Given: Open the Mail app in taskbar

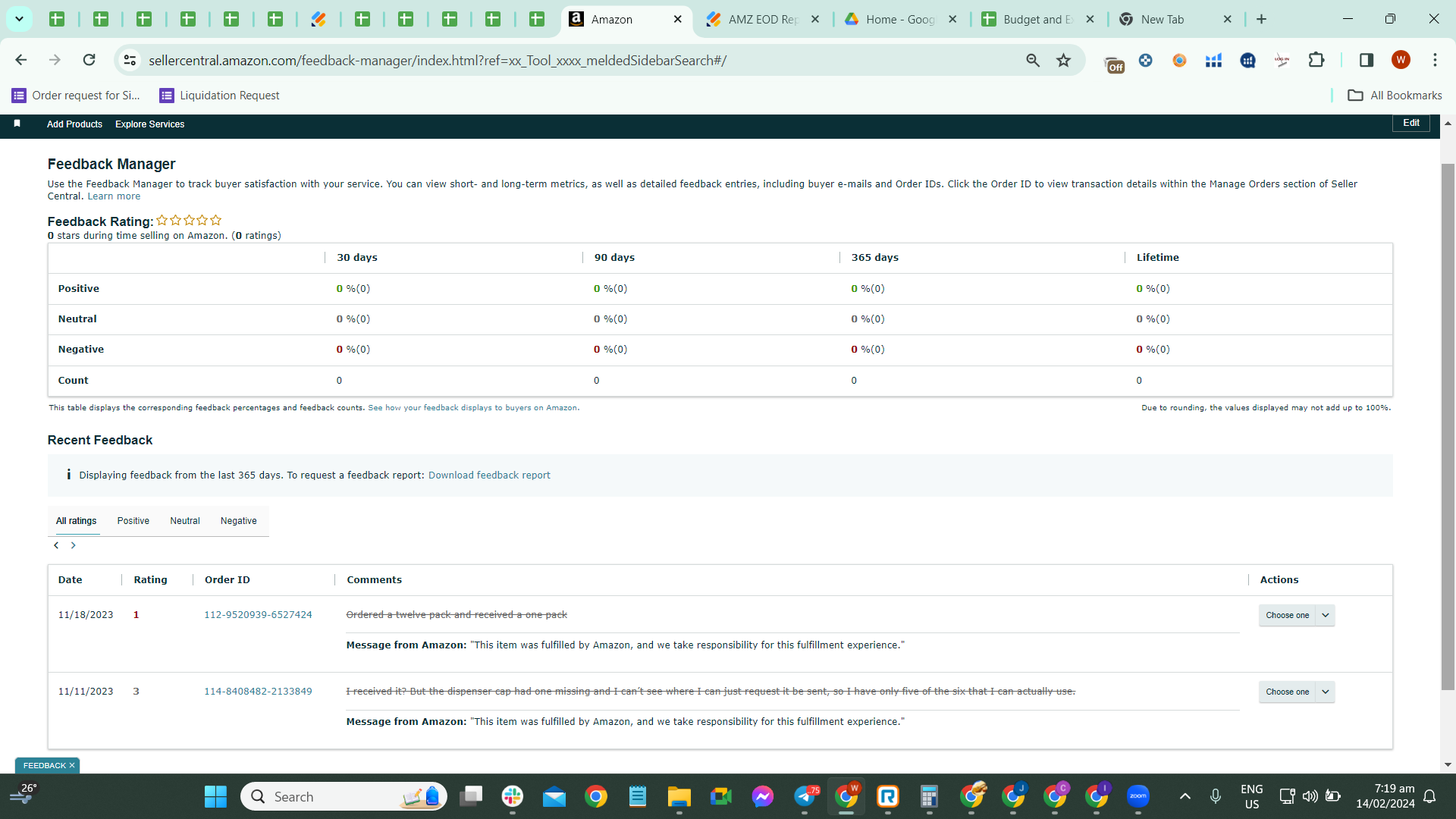Looking at the screenshot, I should tap(554, 796).
